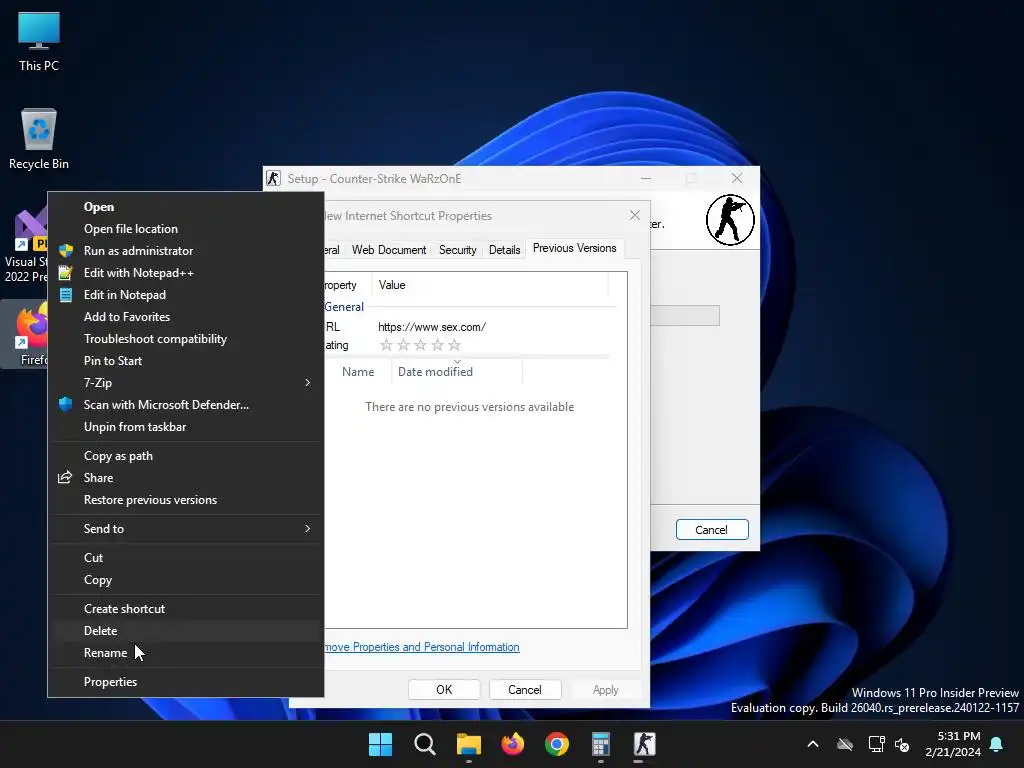Switch to the Details tab
The width and height of the screenshot is (1024, 768).
click(x=504, y=250)
